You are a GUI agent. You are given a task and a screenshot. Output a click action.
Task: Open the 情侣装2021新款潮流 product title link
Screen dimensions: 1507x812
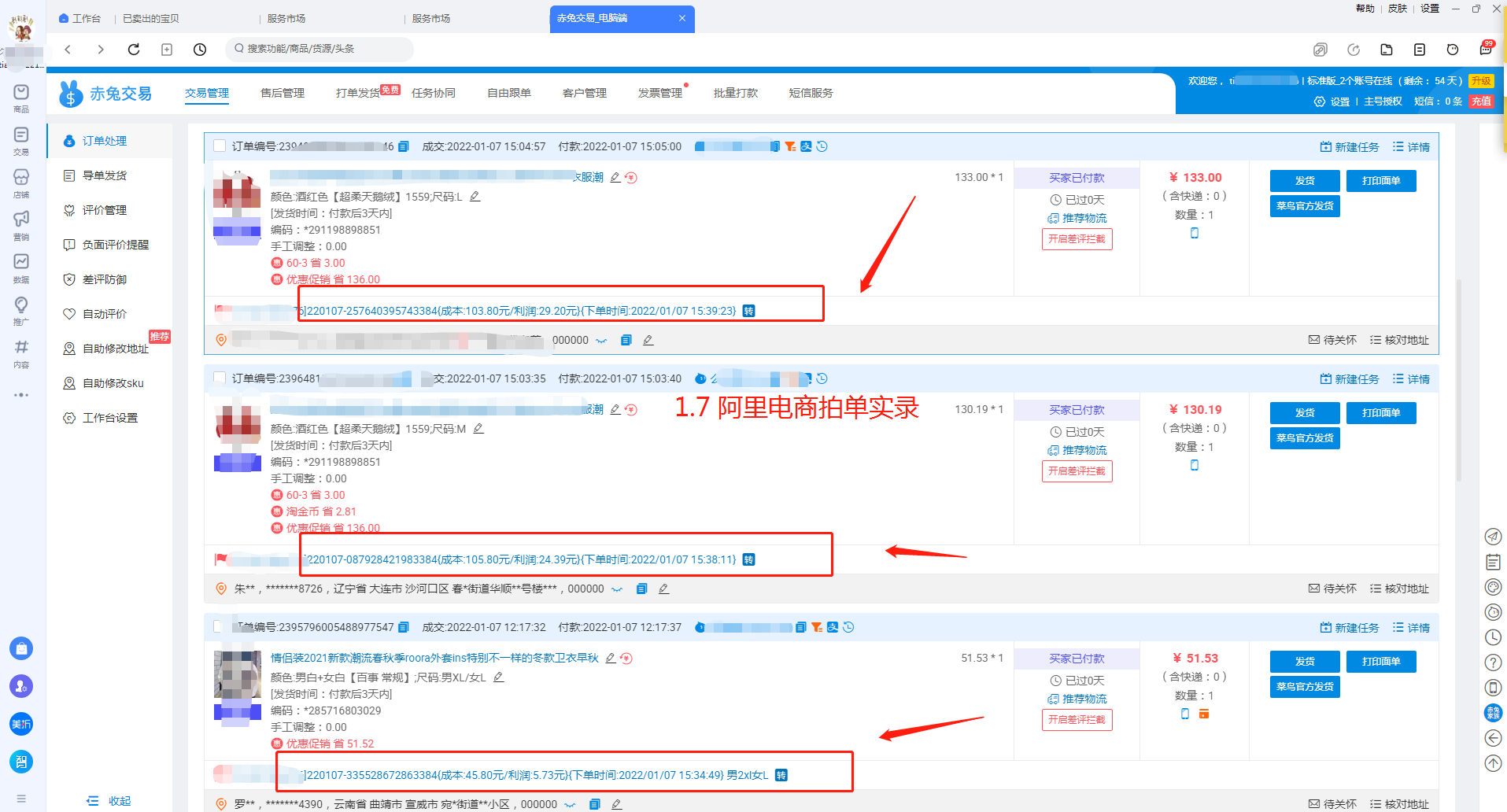coord(434,658)
